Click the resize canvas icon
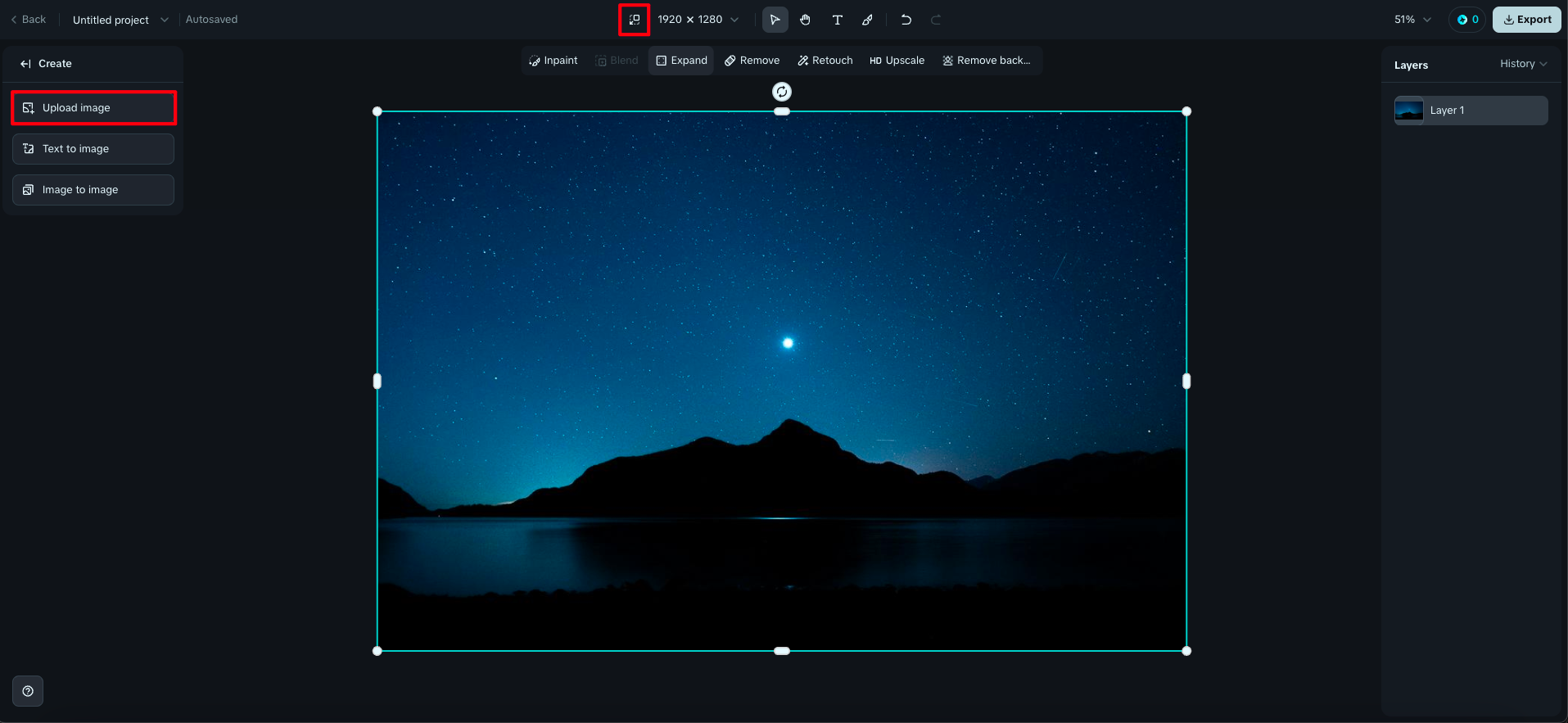The height and width of the screenshot is (723, 1568). tap(634, 20)
